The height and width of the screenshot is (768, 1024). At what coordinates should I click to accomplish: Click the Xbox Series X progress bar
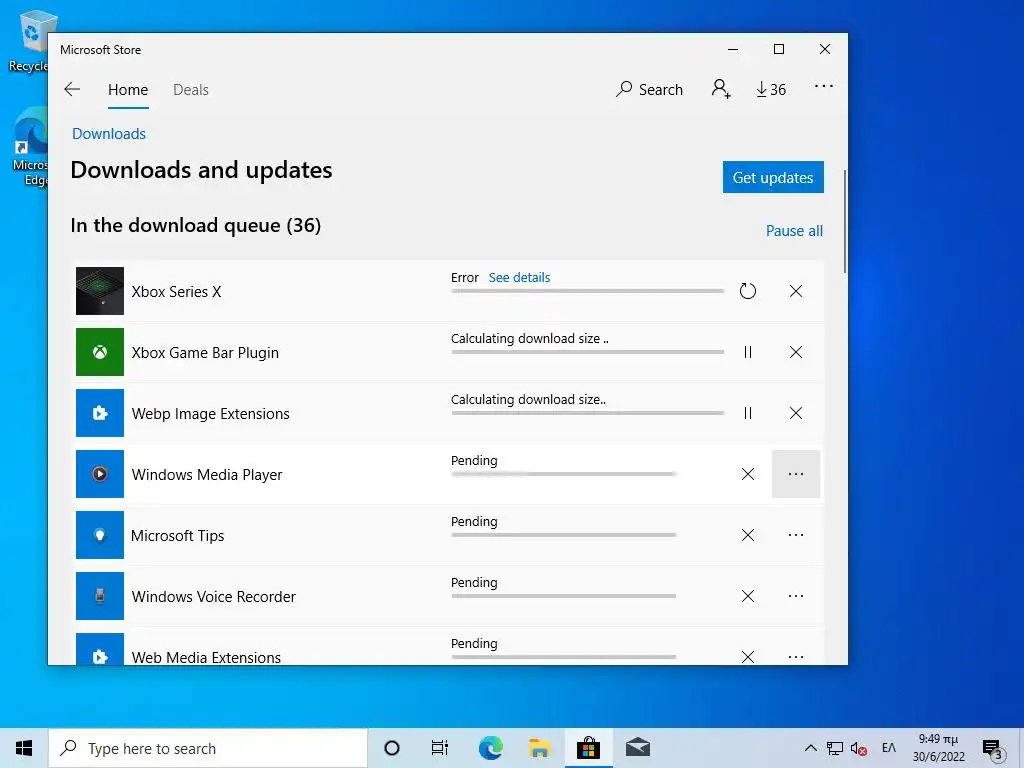point(588,291)
